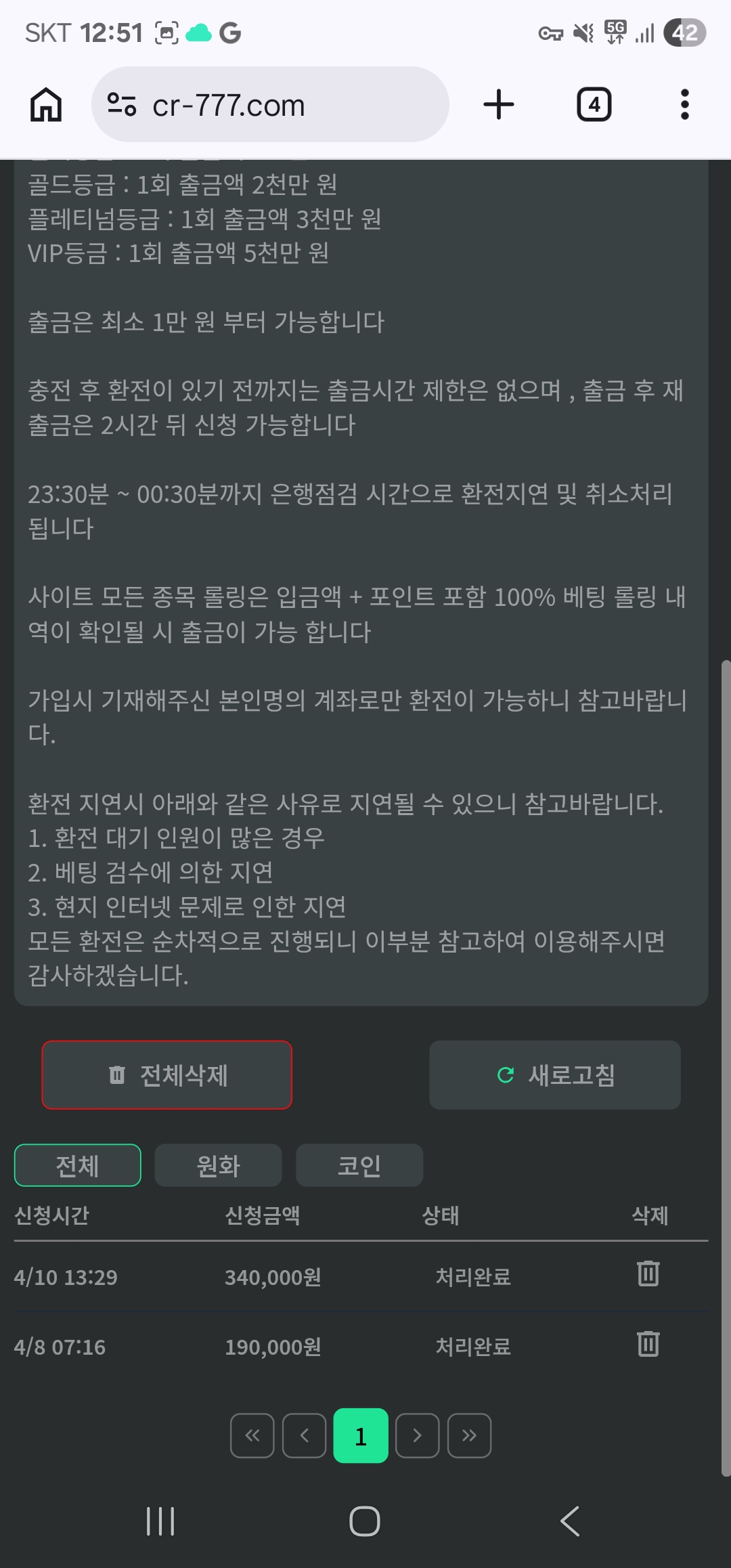
Task: Select the 전체 filter tab
Action: point(78,1165)
